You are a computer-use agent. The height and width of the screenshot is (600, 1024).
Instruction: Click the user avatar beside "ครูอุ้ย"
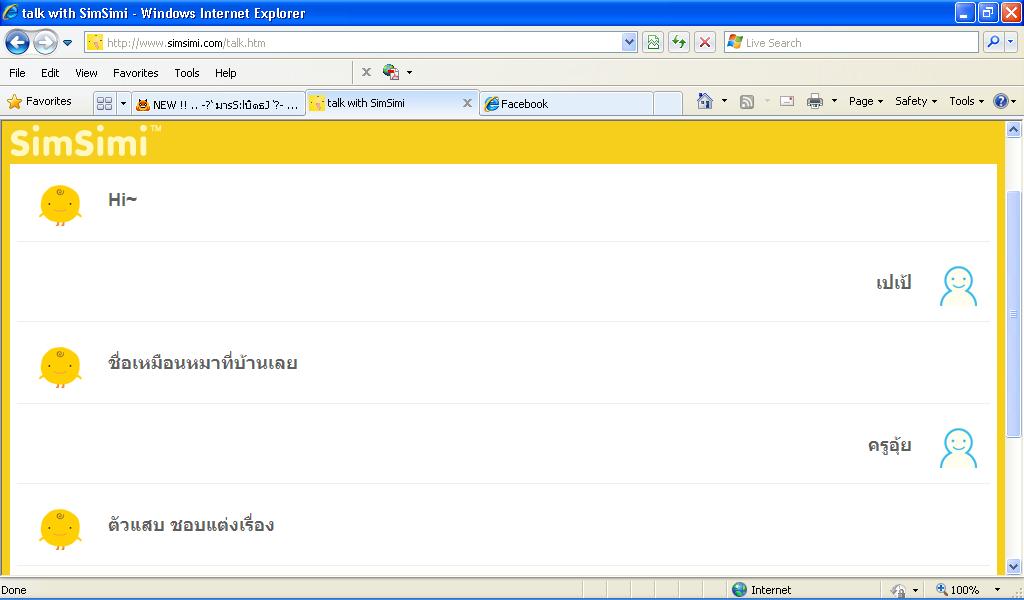(x=958, y=448)
